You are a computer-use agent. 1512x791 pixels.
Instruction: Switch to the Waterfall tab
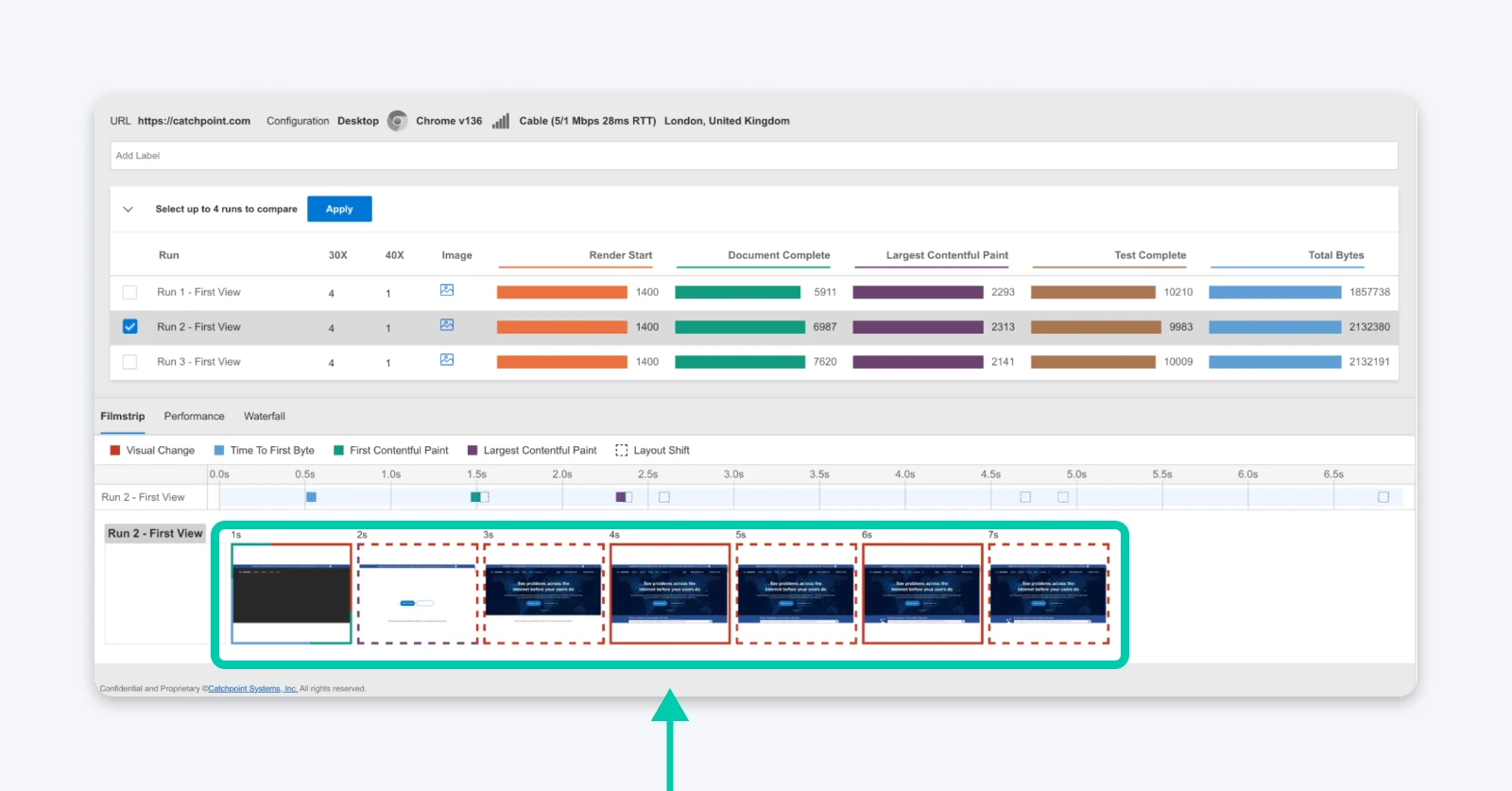pyautogui.click(x=265, y=416)
